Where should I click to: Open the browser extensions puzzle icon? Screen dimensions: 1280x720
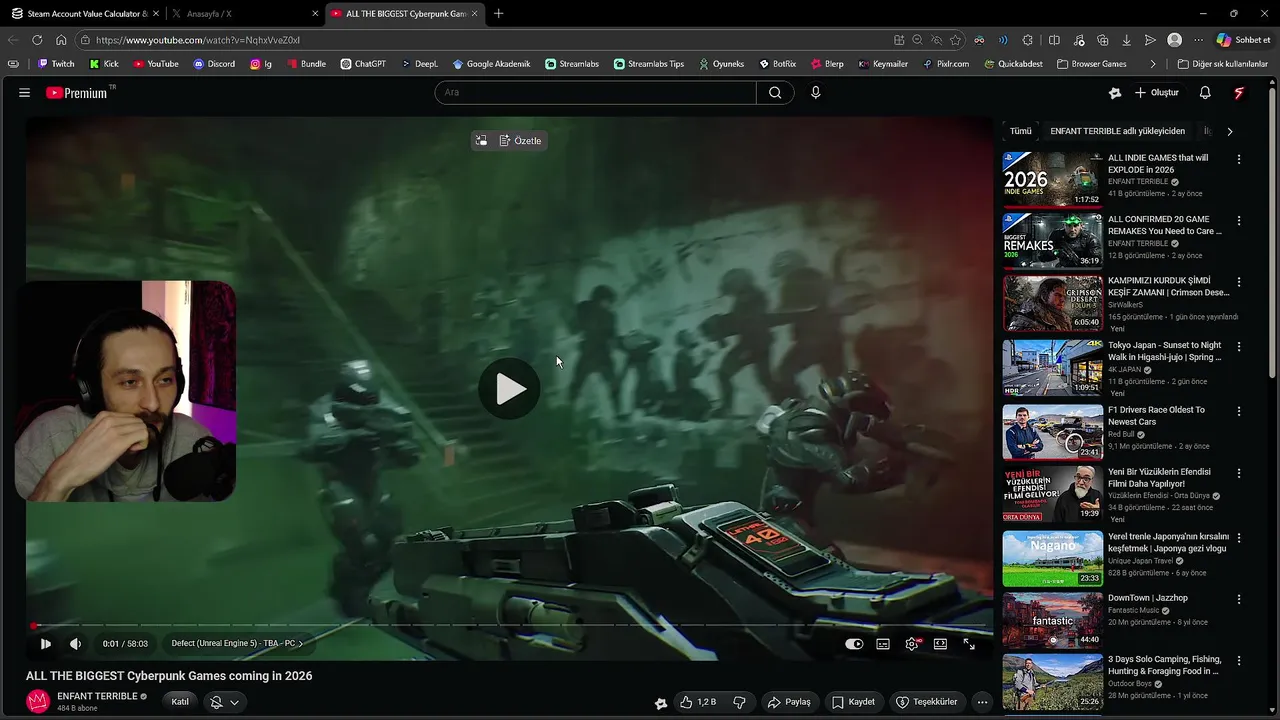click(1028, 40)
